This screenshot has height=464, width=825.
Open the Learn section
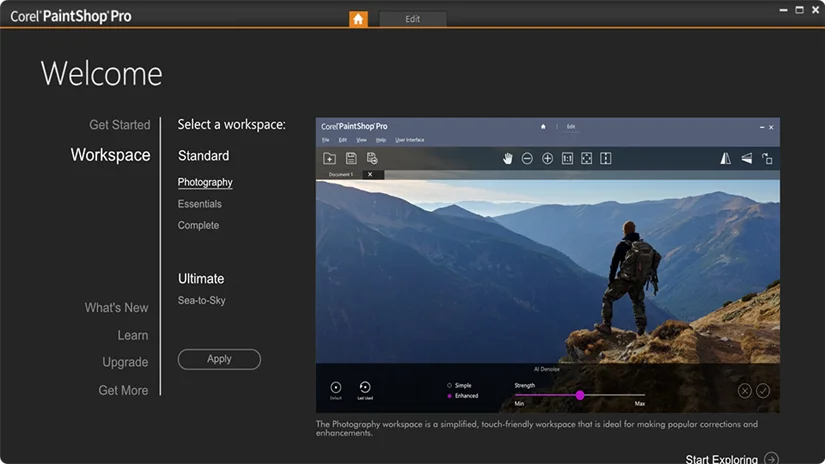(x=133, y=335)
